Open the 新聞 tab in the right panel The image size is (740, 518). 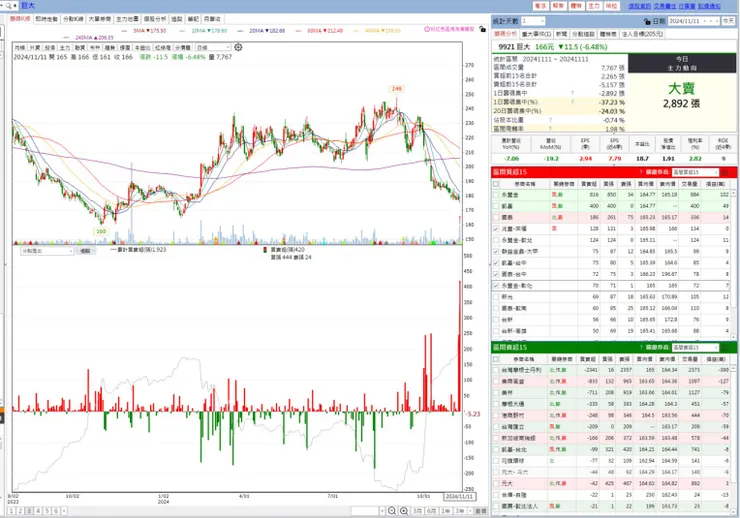point(561,34)
